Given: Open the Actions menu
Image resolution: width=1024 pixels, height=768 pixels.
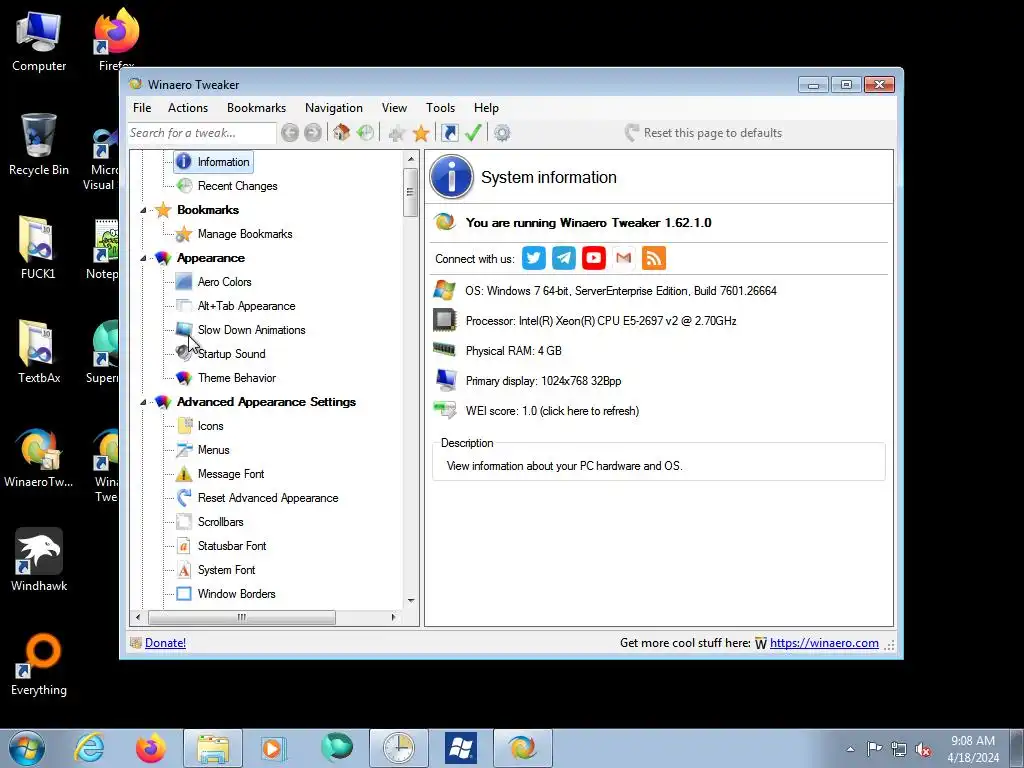Looking at the screenshot, I should coord(188,108).
